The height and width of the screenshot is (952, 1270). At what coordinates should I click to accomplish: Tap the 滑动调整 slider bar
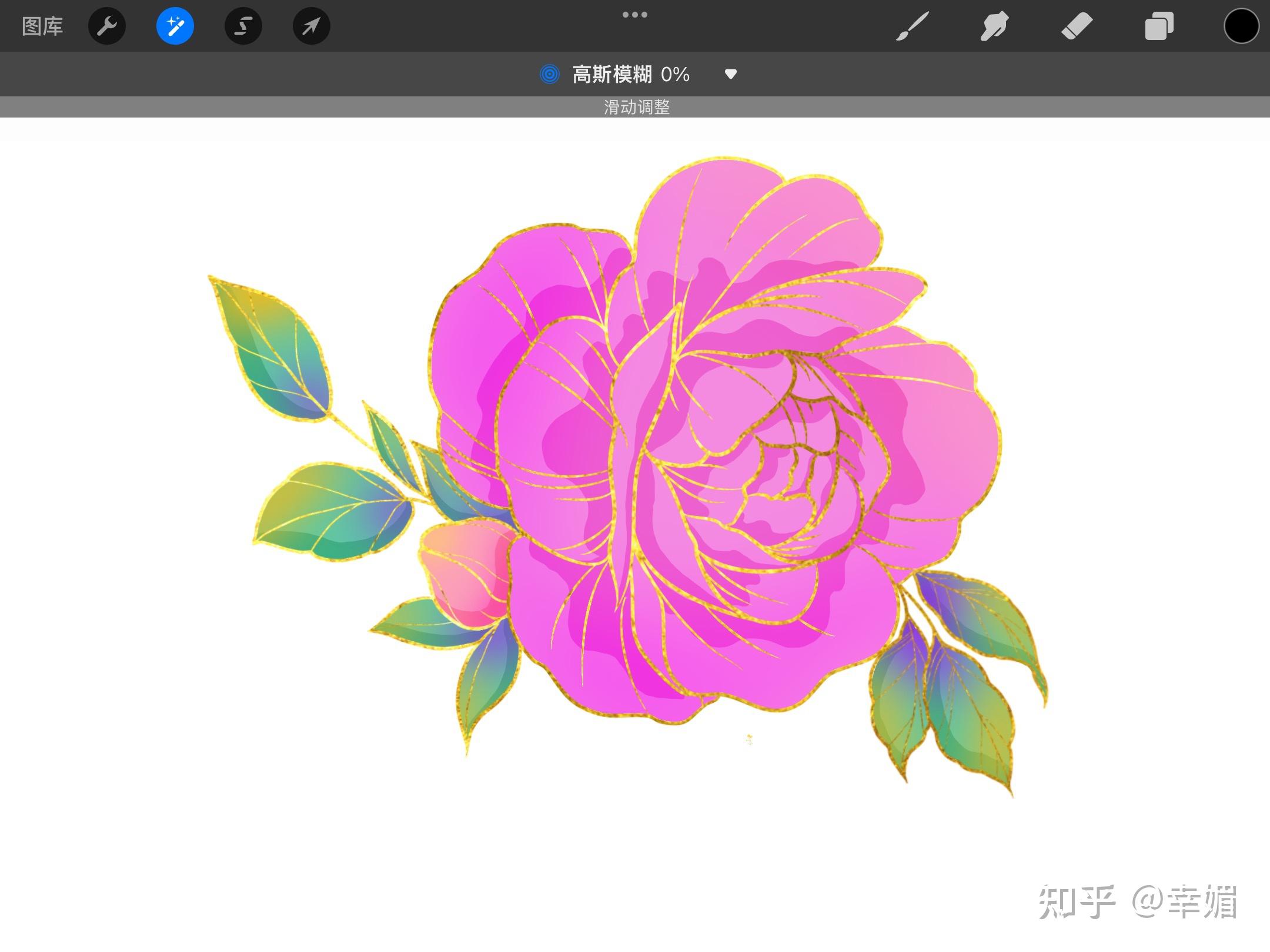[x=635, y=107]
